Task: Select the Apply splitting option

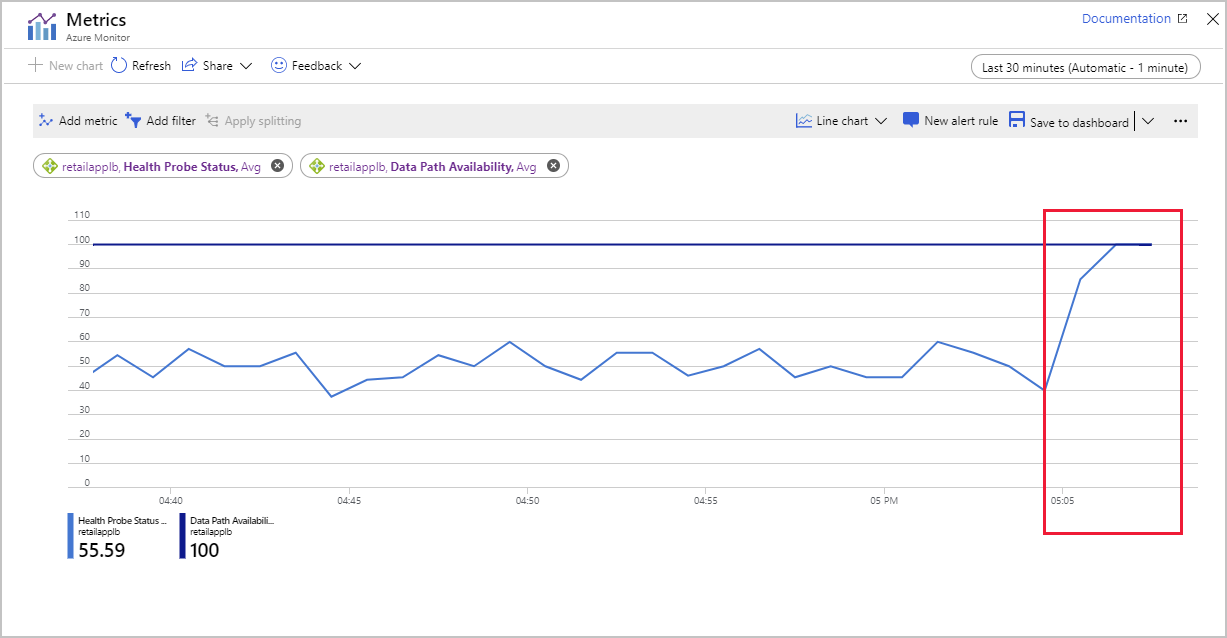Action: pyautogui.click(x=253, y=121)
